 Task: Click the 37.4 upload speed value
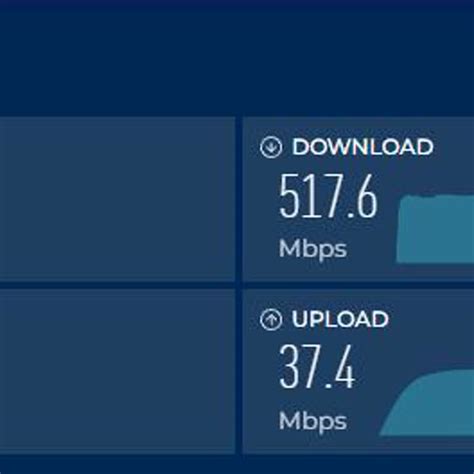(317, 367)
